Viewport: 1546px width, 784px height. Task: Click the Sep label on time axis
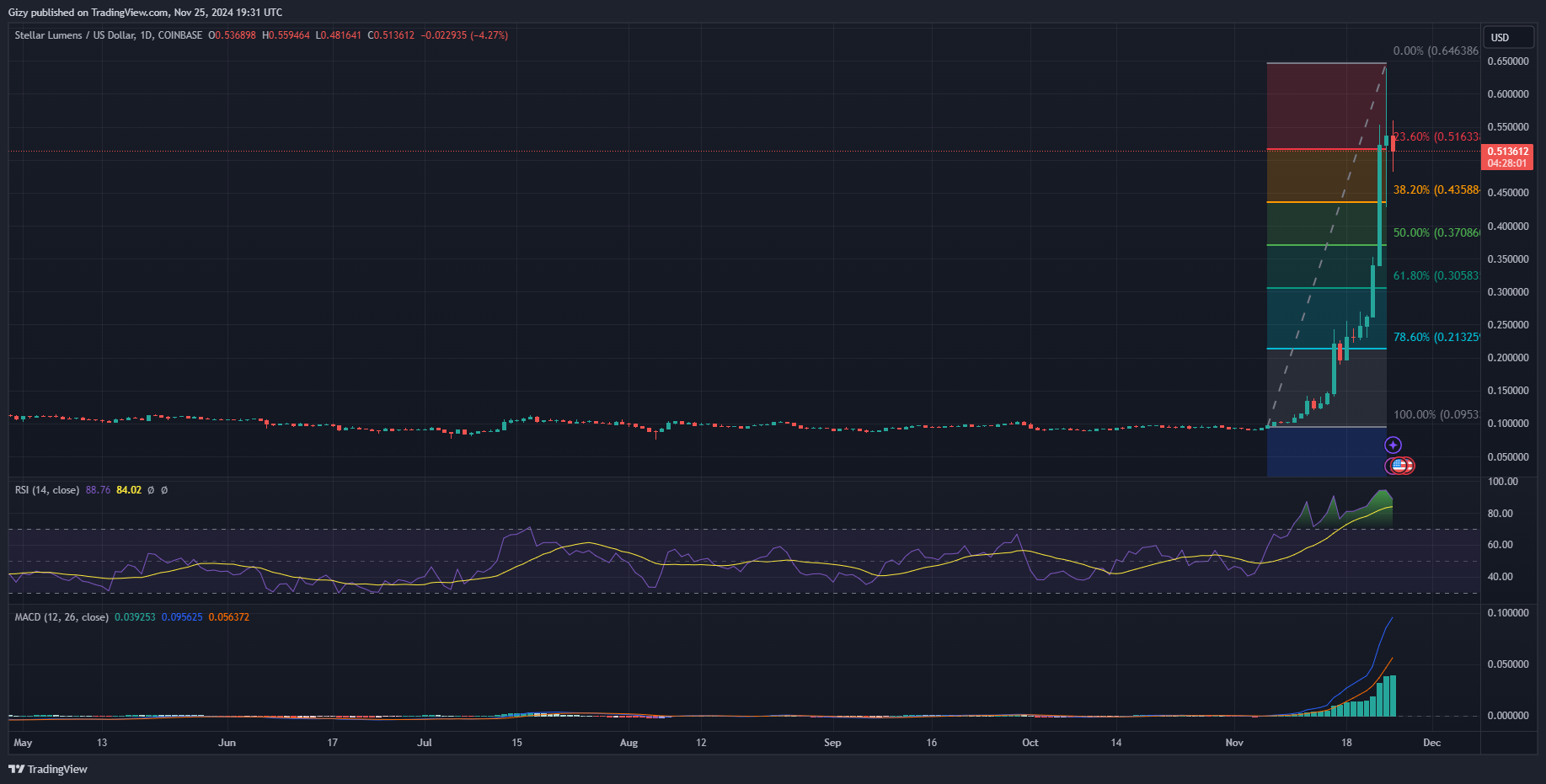coord(832,743)
